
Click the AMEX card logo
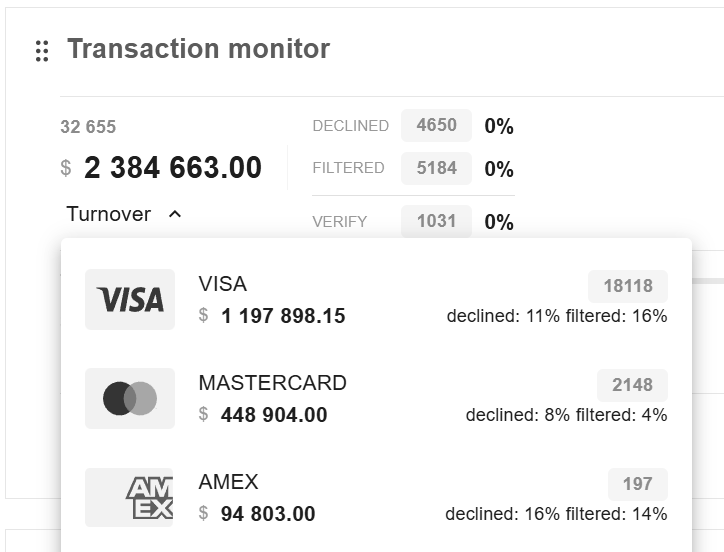(130, 497)
